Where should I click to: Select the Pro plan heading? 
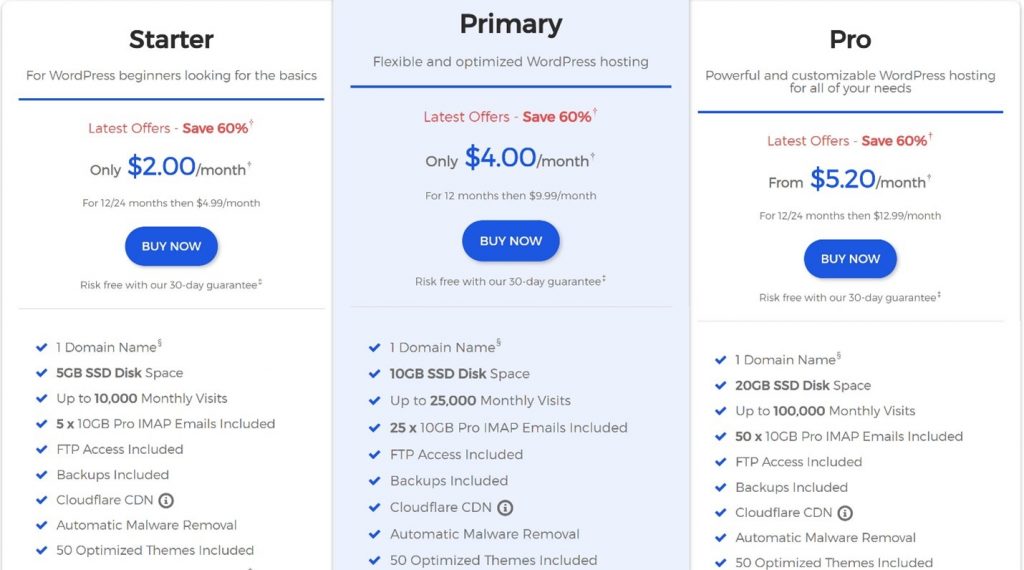pyautogui.click(x=850, y=40)
